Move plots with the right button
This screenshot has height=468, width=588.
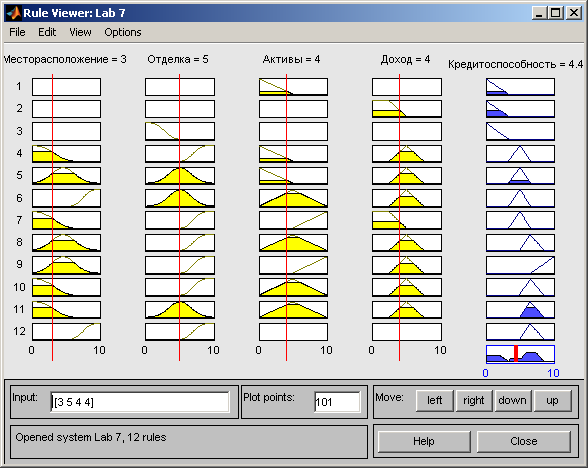474,400
